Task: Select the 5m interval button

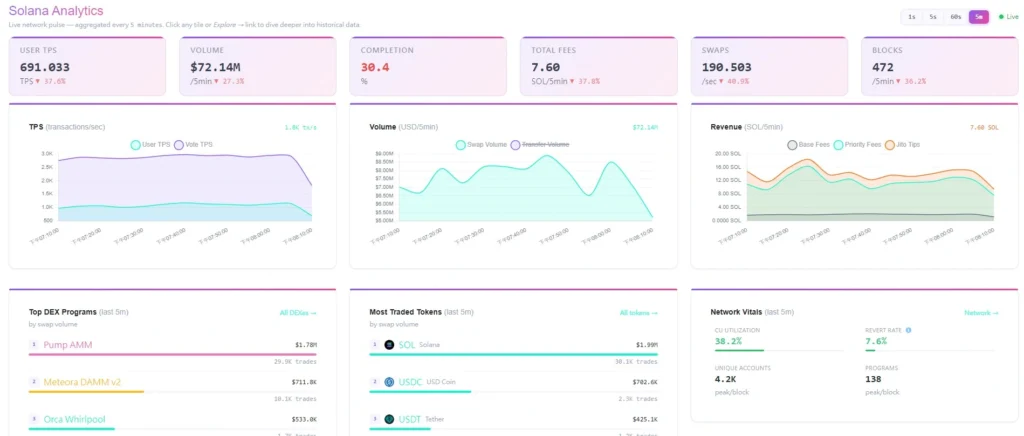Action: click(978, 17)
